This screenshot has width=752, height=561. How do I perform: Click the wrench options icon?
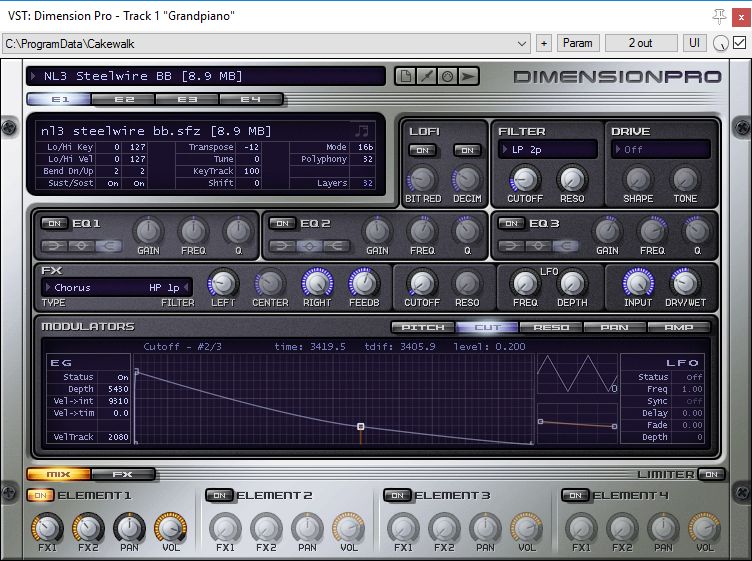click(x=426, y=76)
